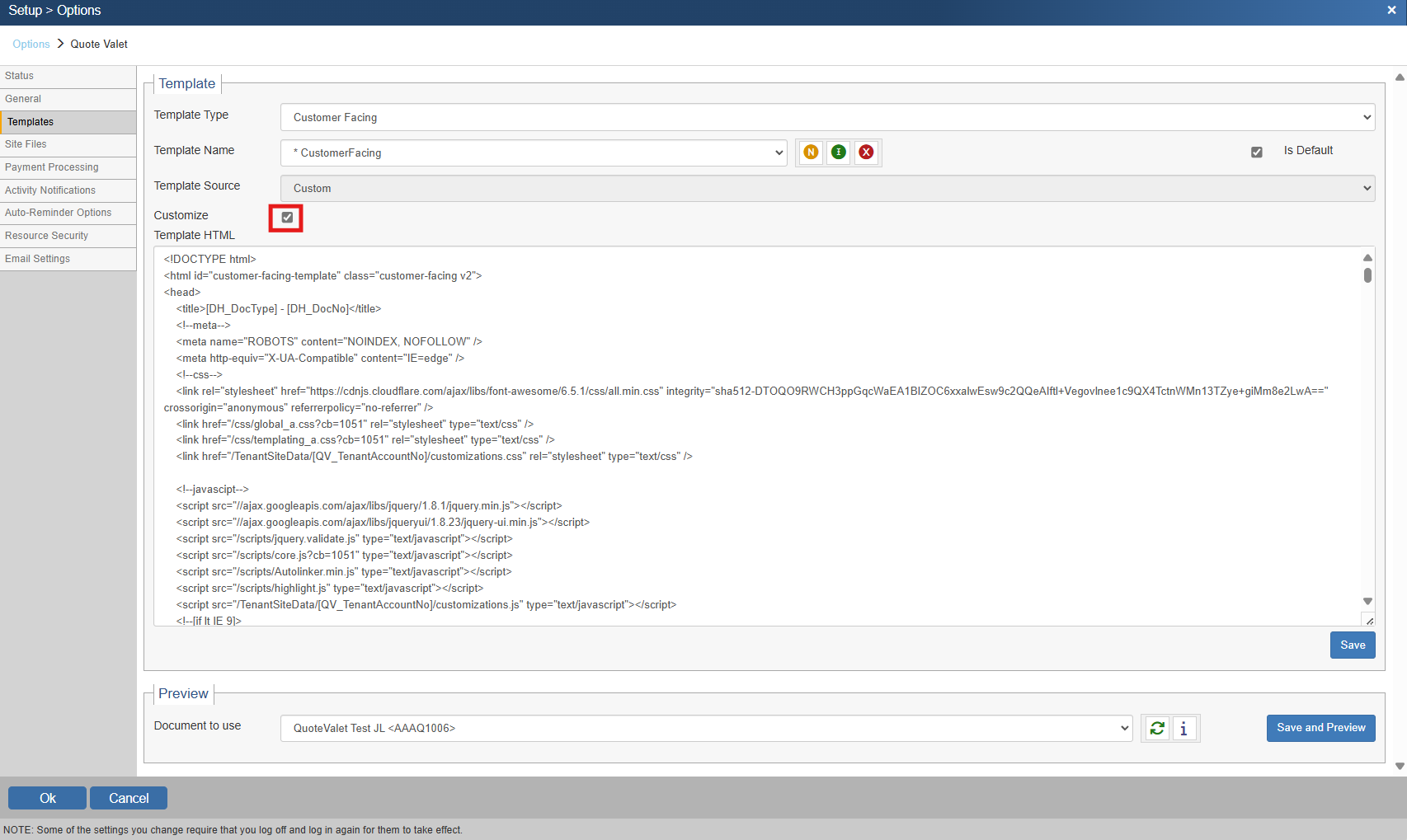The height and width of the screenshot is (840, 1407).
Task: Click the DOCTYPE html line in editor
Action: point(210,259)
